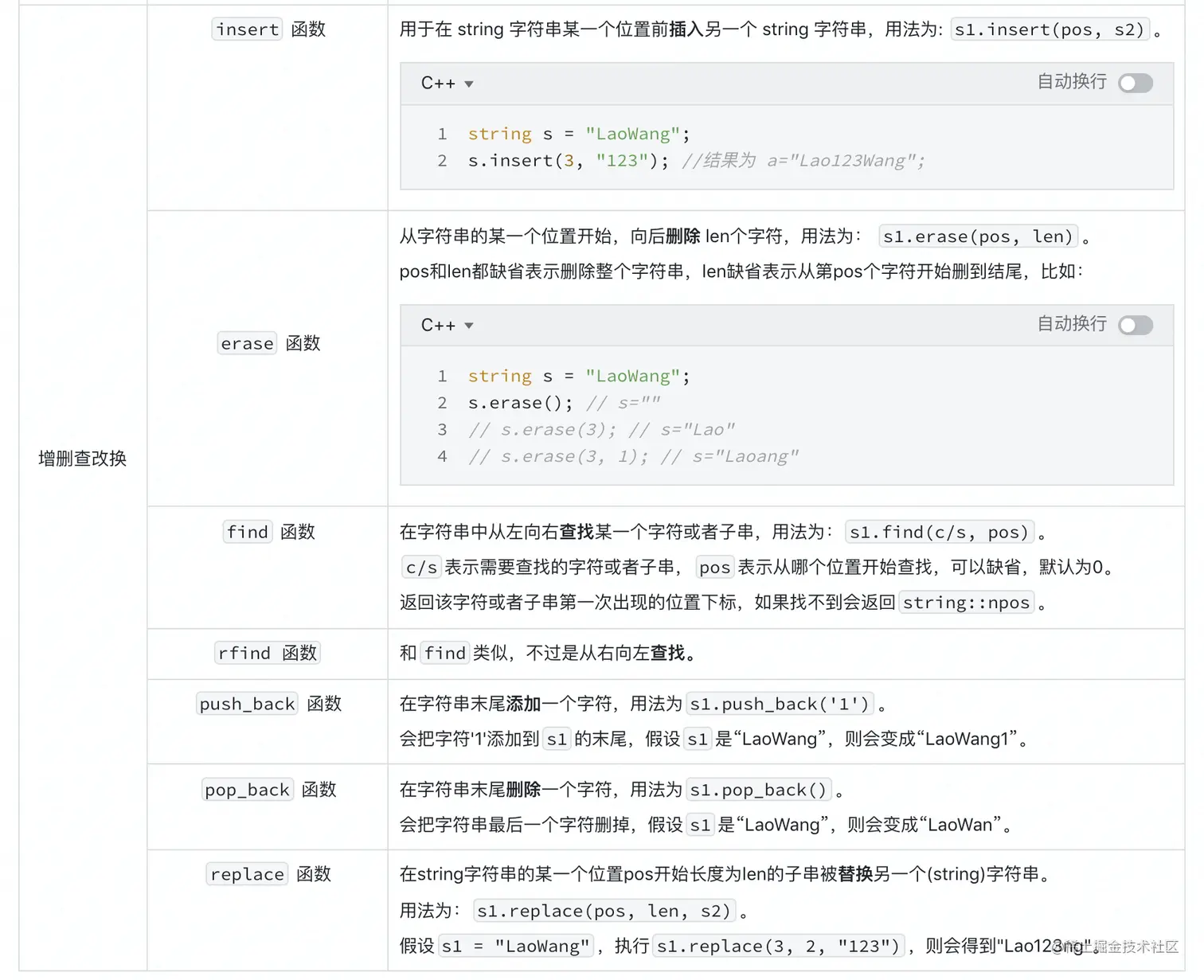
Task: Click the "insert" function name code tag
Action: pos(248,29)
